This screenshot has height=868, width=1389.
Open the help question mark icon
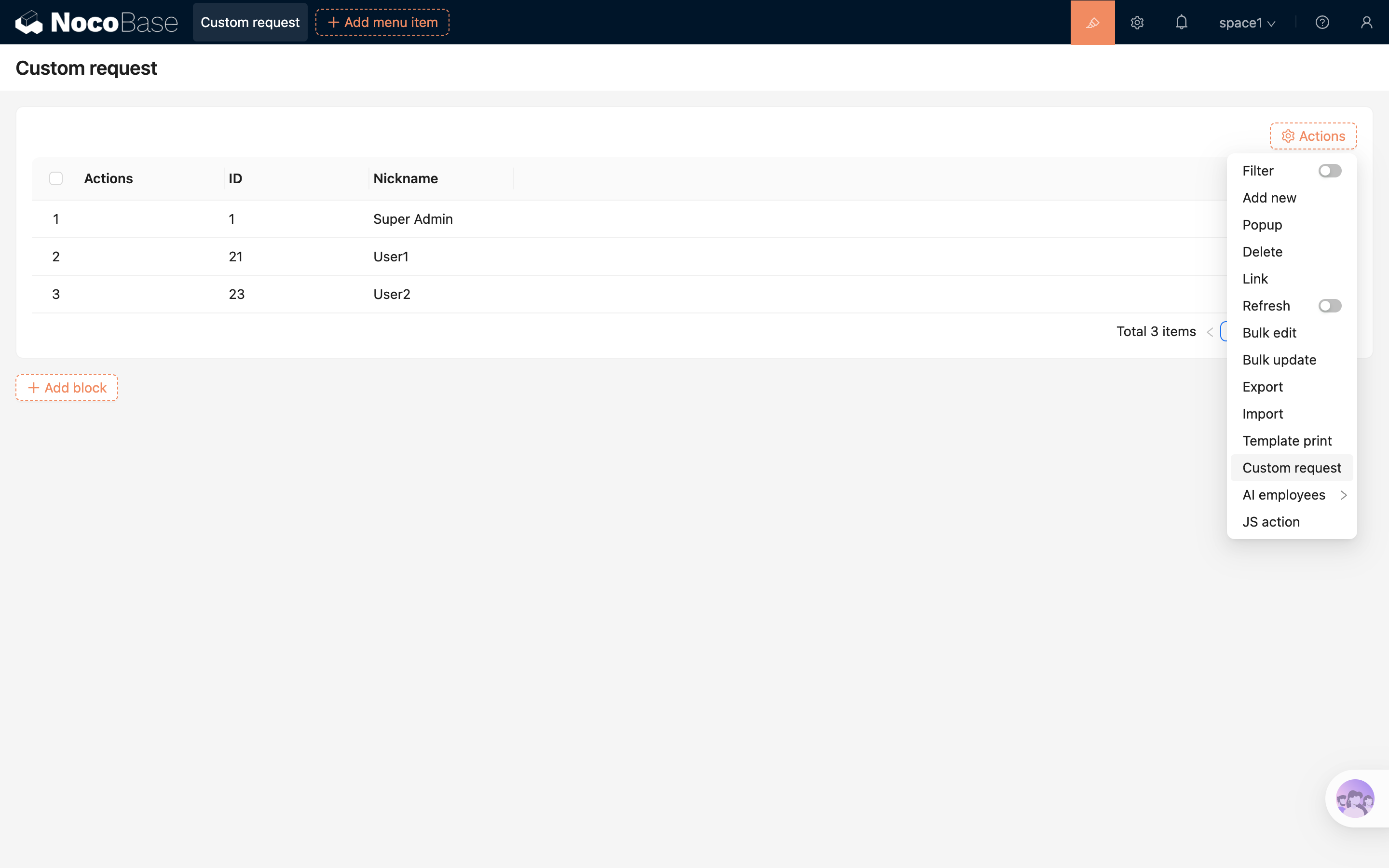coord(1322,22)
